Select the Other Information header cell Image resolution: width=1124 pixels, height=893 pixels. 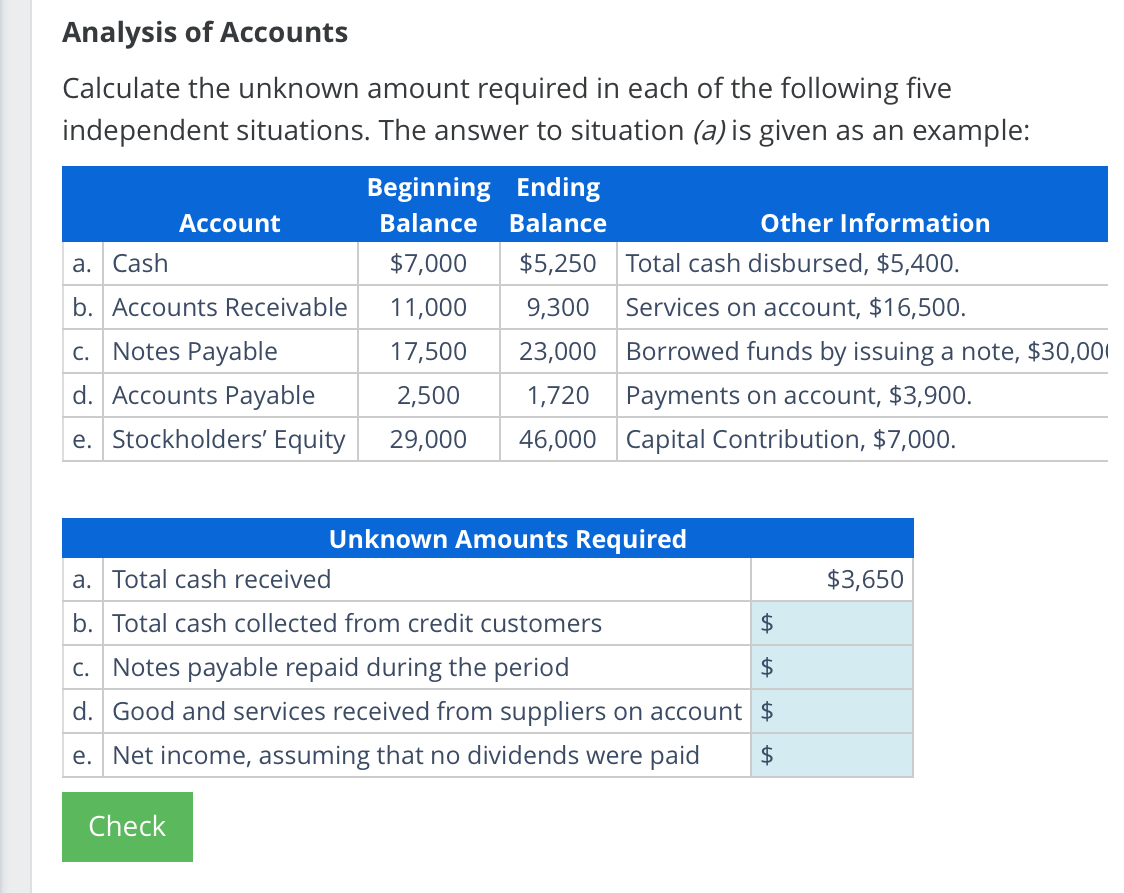875,223
